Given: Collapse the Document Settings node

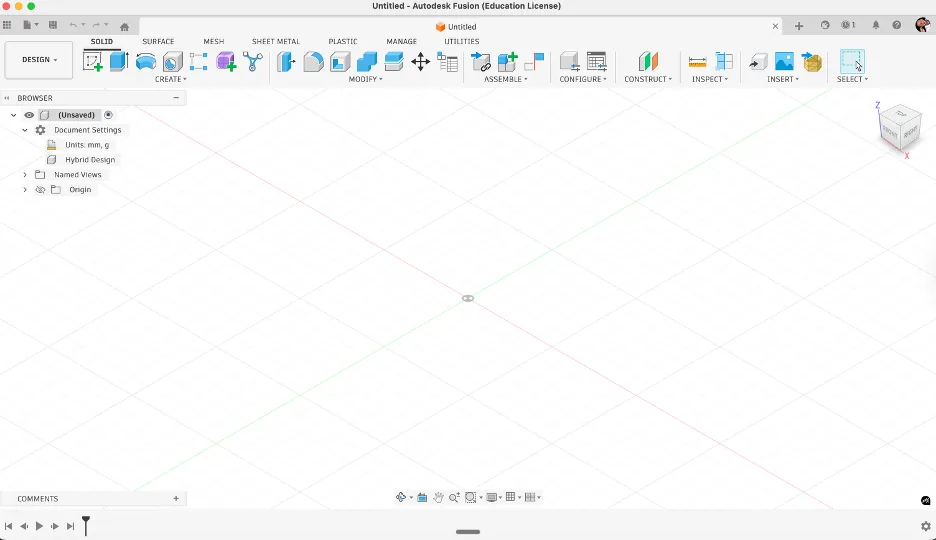Looking at the screenshot, I should [24, 130].
